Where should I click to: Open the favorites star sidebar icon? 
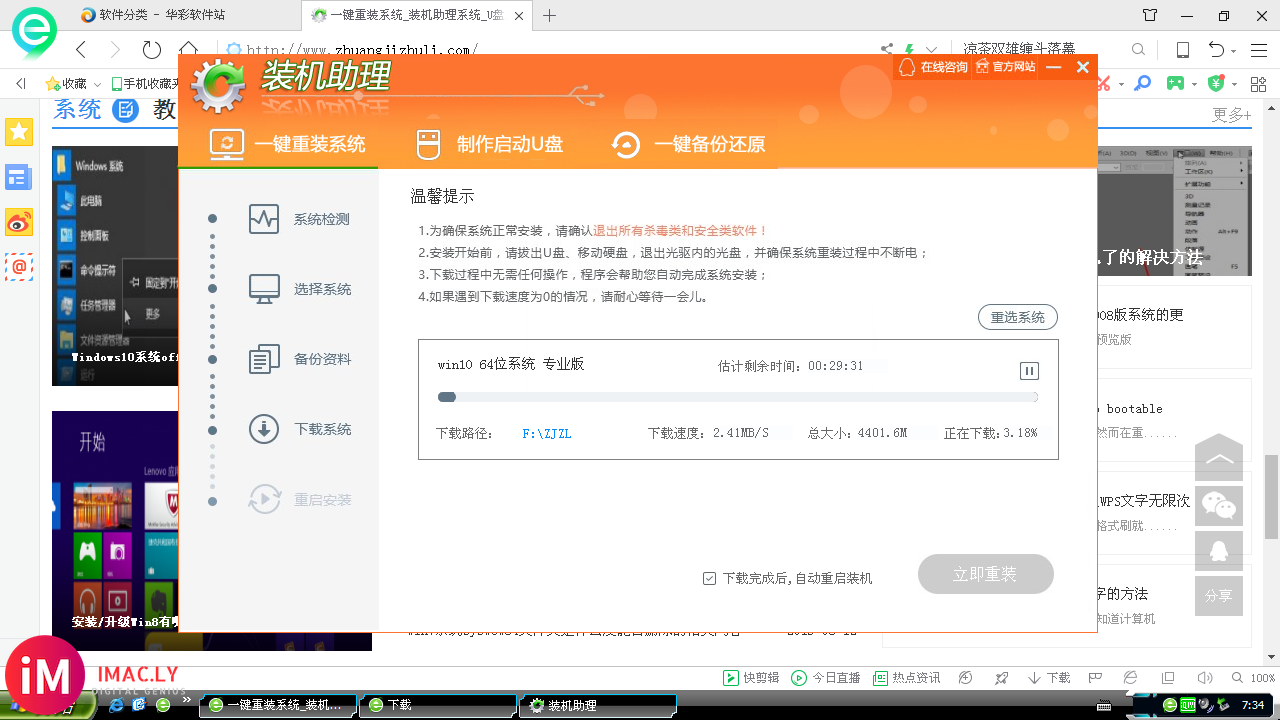(x=19, y=131)
